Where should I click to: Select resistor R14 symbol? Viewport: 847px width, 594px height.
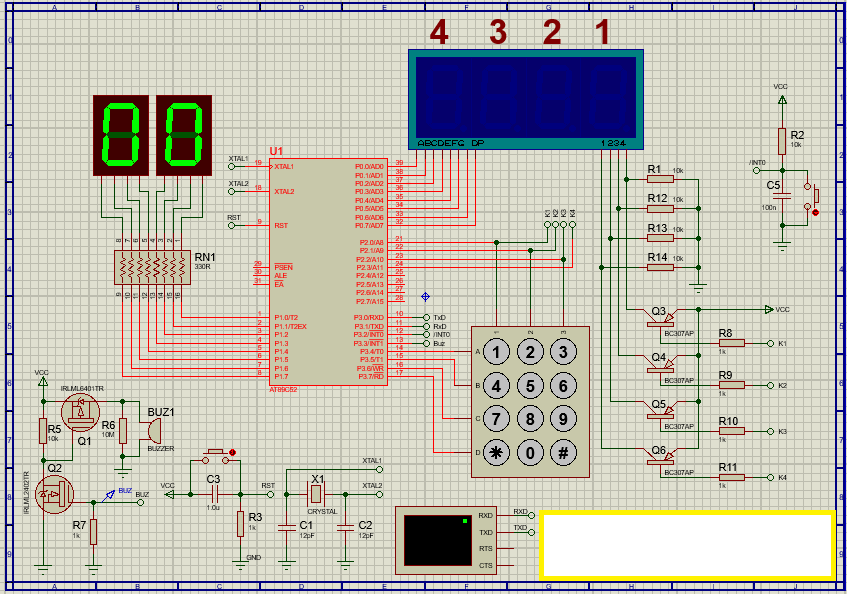tap(660, 267)
